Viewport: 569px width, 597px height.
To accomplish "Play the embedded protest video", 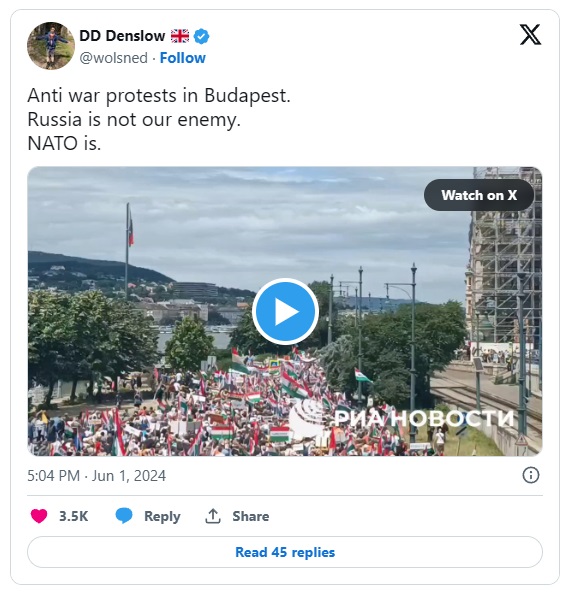I will [285, 311].
